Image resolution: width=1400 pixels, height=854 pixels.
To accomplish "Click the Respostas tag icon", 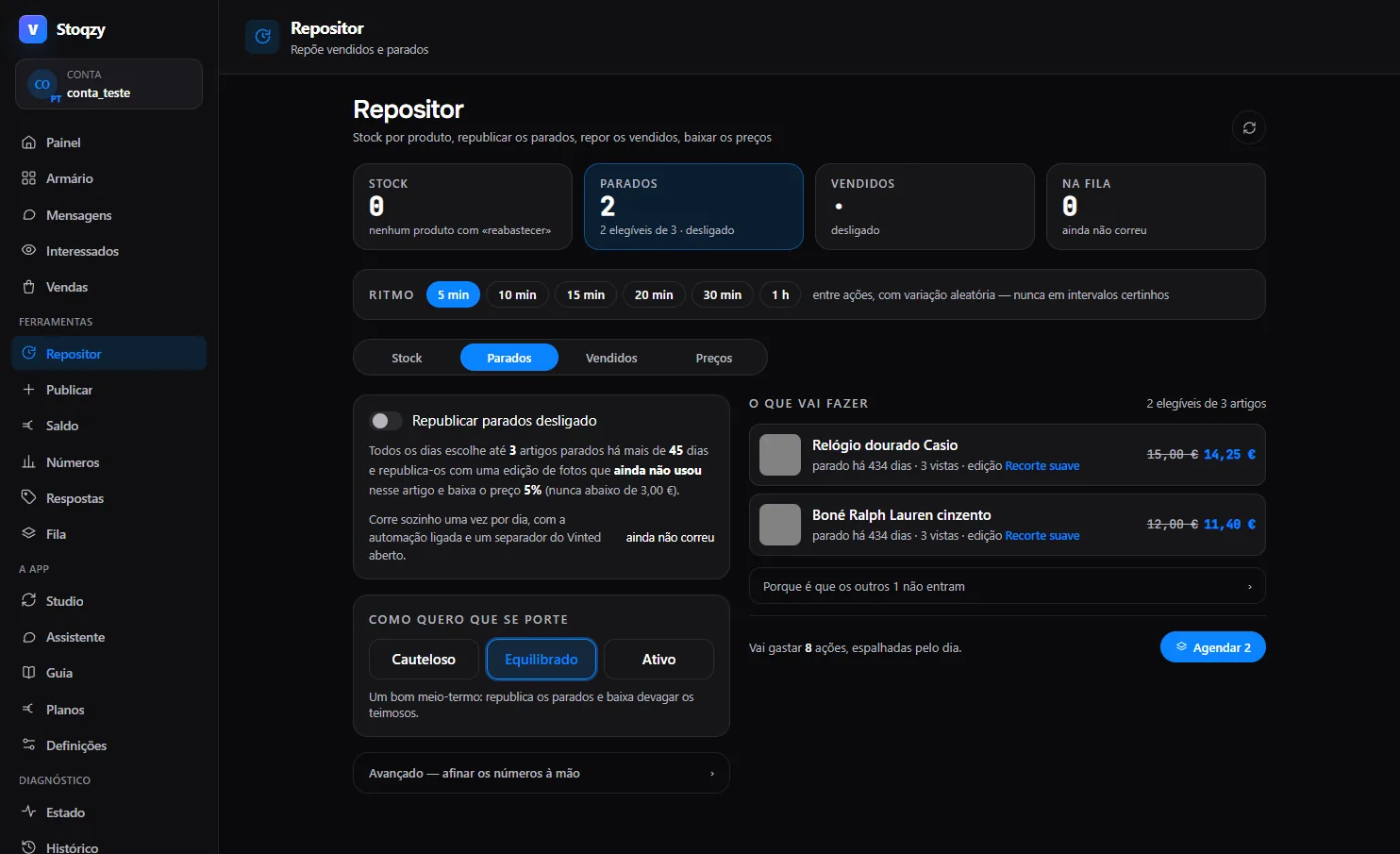I will point(28,498).
